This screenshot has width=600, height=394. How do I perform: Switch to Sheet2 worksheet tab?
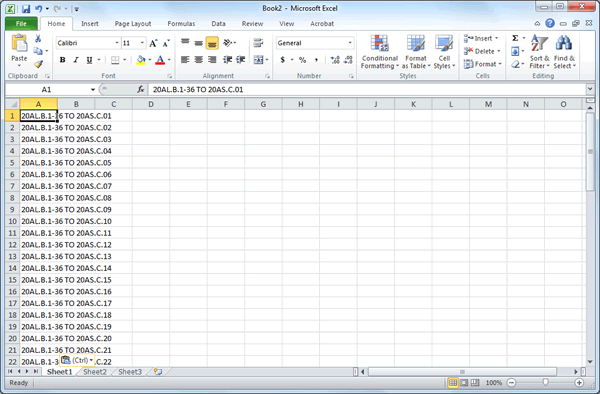pyautogui.click(x=95, y=372)
